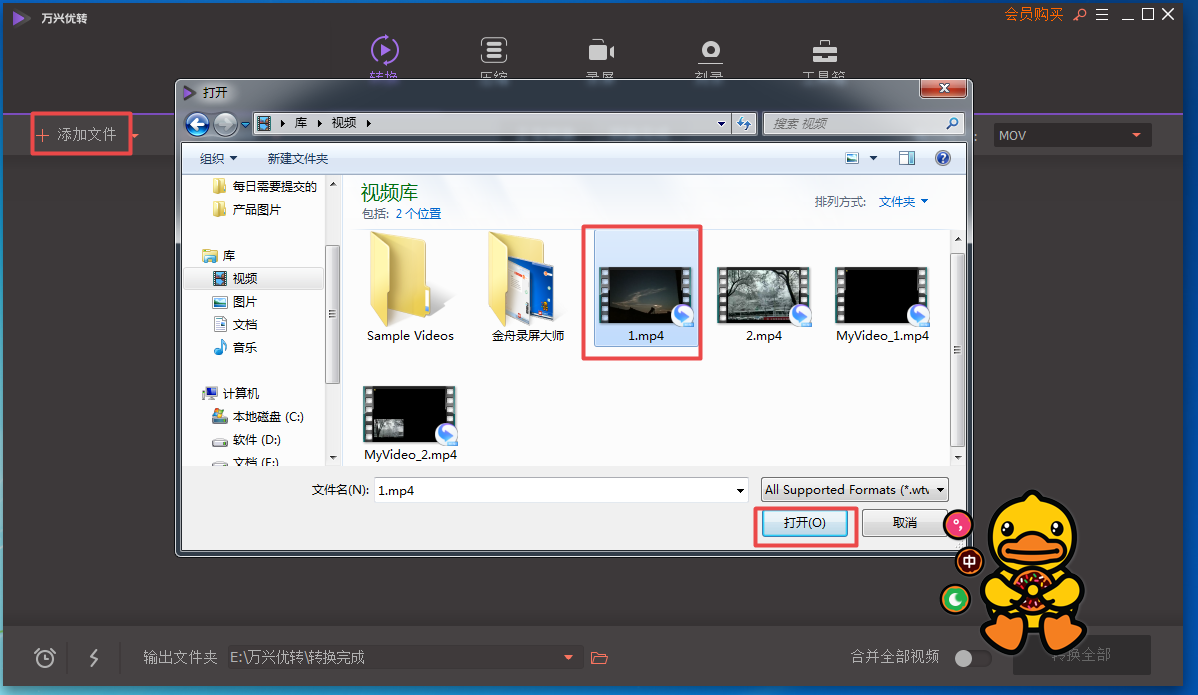
Task: Click New Folder in the dialog toolbar
Action: [297, 159]
